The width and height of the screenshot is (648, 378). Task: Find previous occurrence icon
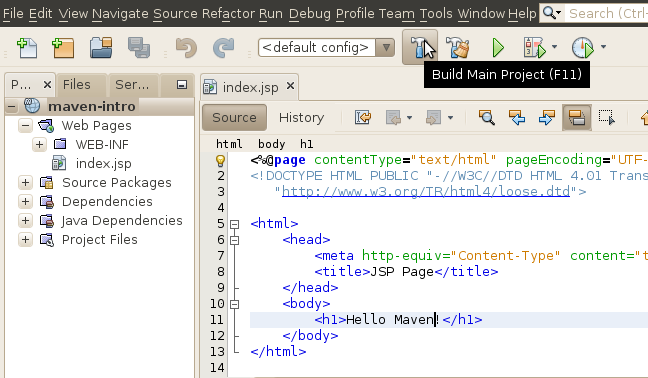pyautogui.click(x=517, y=118)
